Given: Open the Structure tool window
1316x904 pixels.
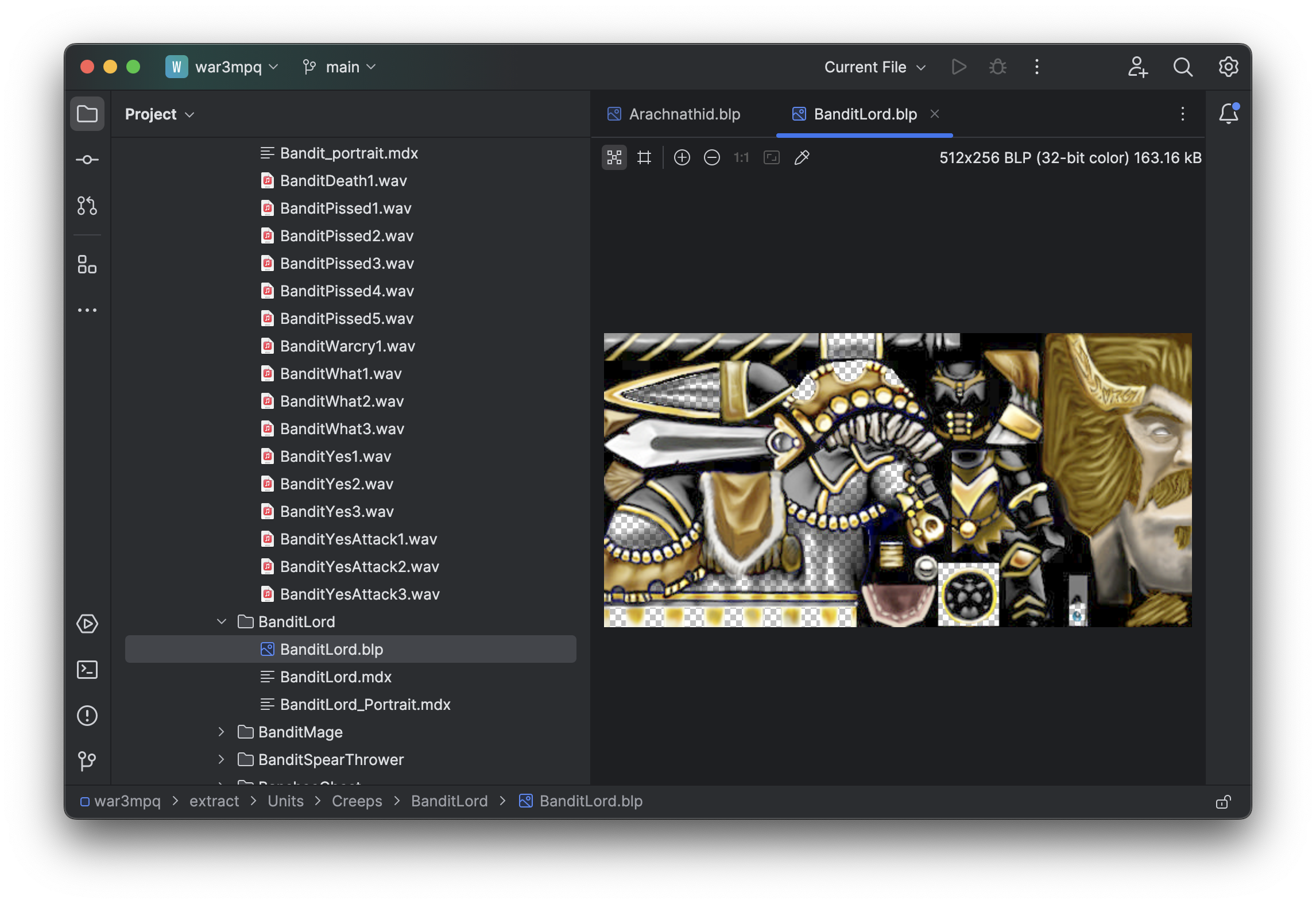Looking at the screenshot, I should (x=87, y=264).
